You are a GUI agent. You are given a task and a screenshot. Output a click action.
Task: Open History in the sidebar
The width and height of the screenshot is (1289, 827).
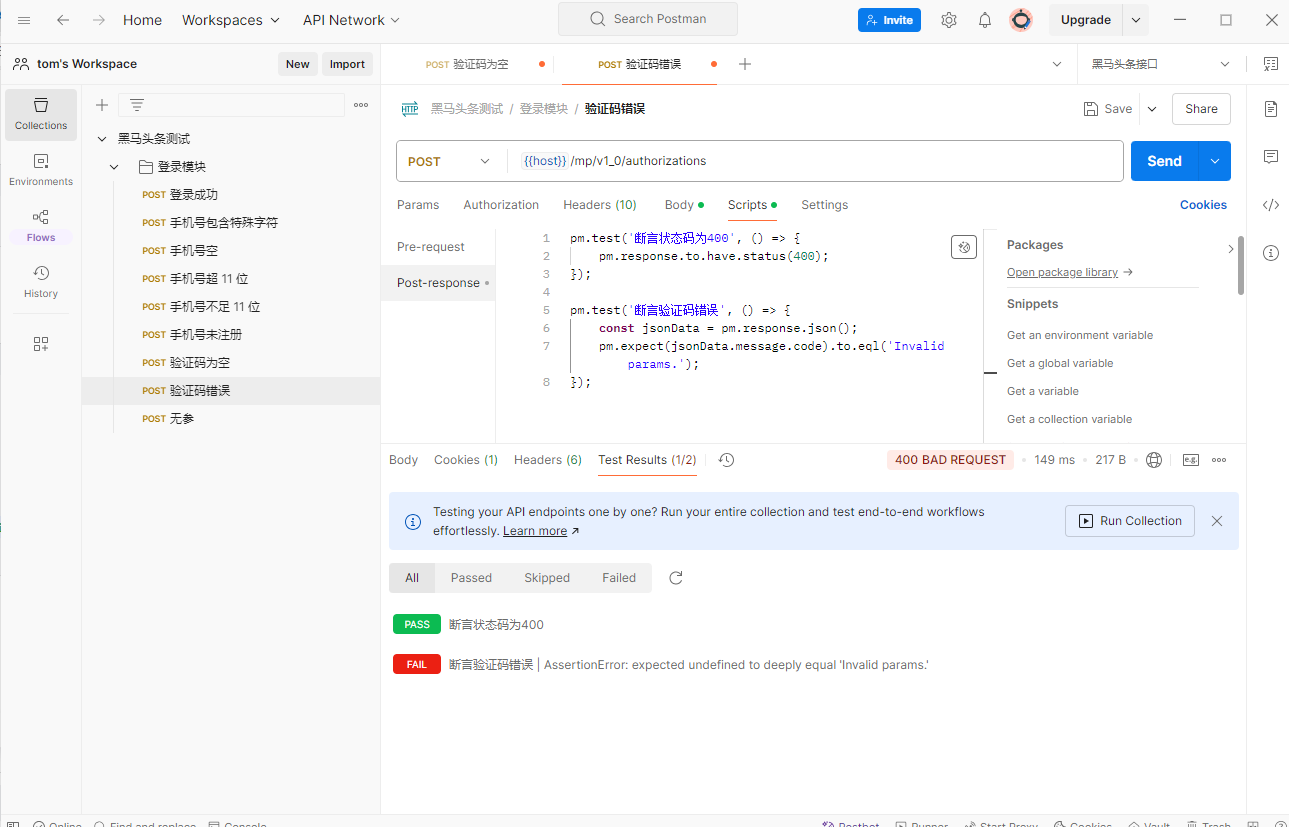[41, 282]
